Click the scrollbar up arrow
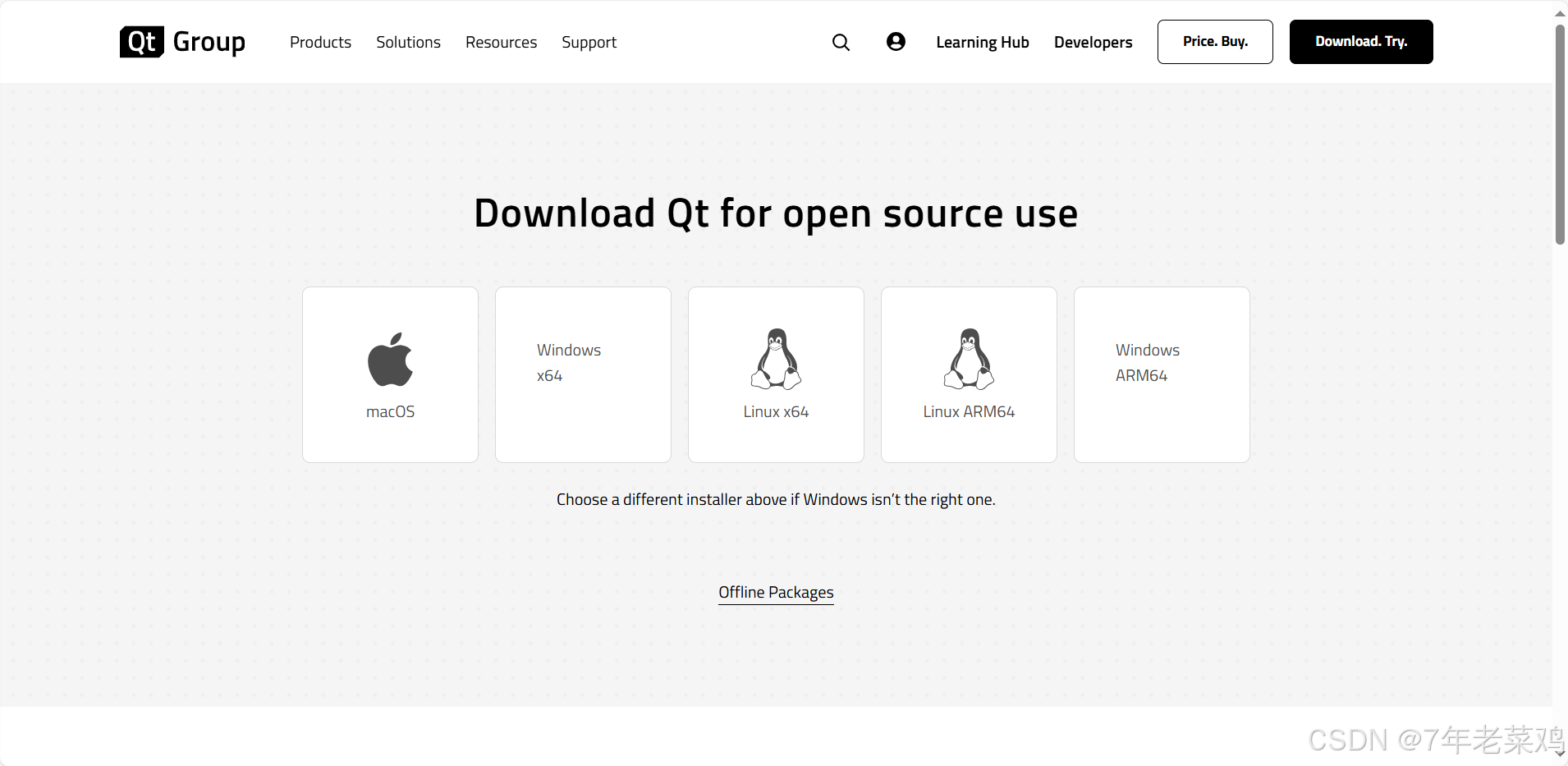The width and height of the screenshot is (1568, 766). click(1560, 12)
